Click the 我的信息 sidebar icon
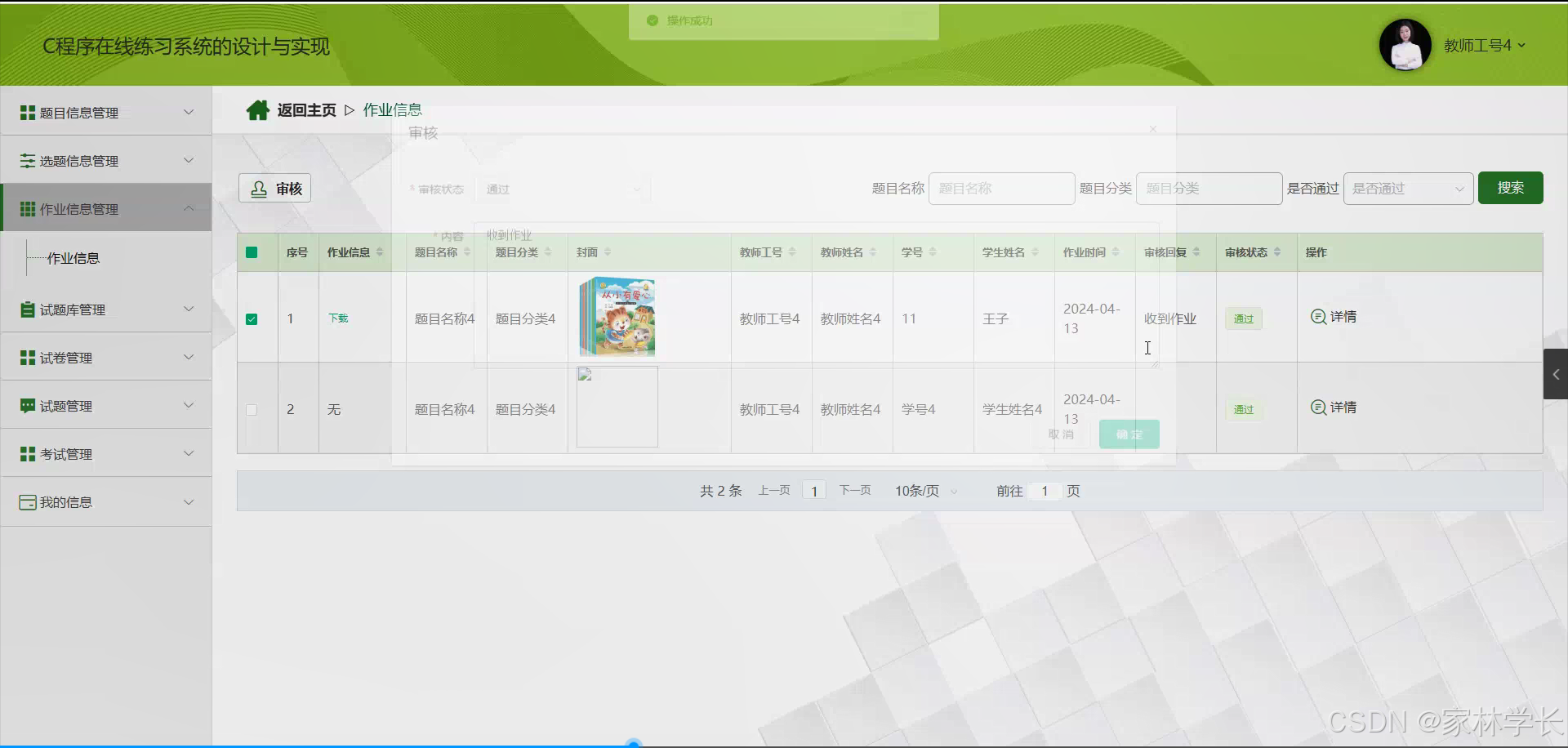Viewport: 1568px width, 748px height. coord(26,501)
